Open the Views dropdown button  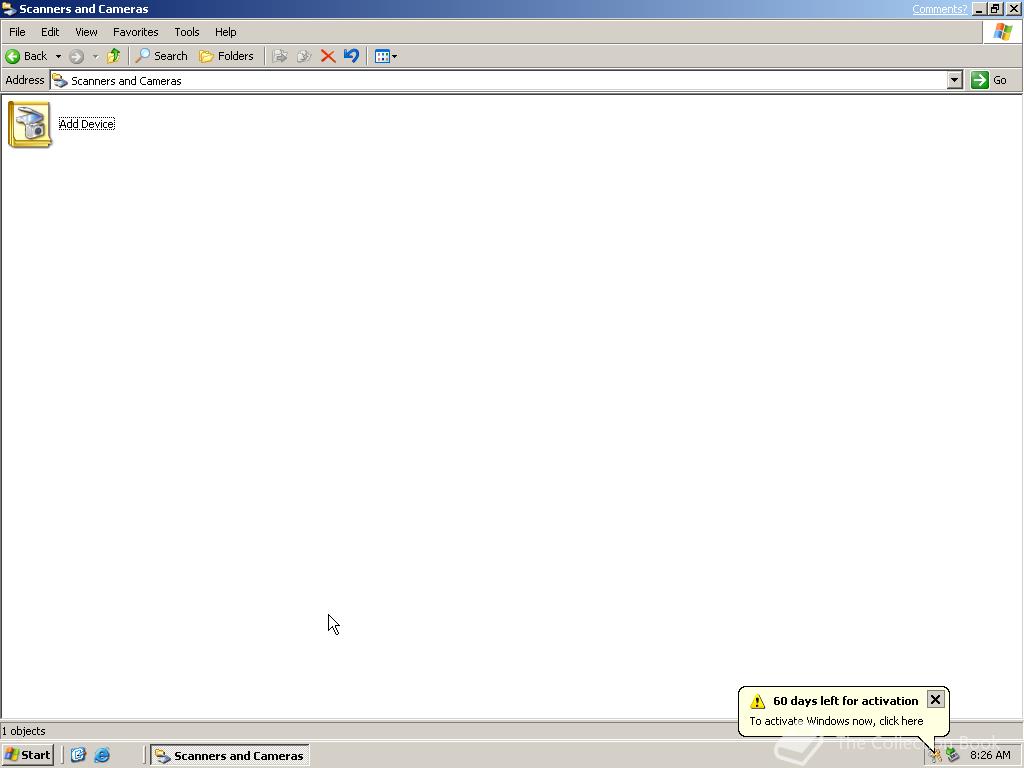pyautogui.click(x=385, y=56)
